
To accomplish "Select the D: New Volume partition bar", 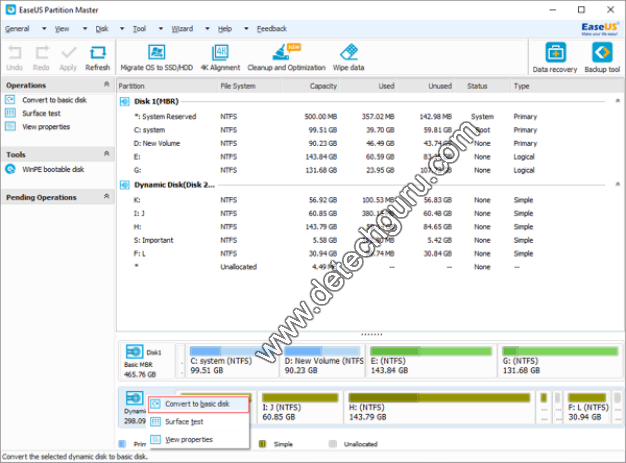I will click(x=323, y=361).
